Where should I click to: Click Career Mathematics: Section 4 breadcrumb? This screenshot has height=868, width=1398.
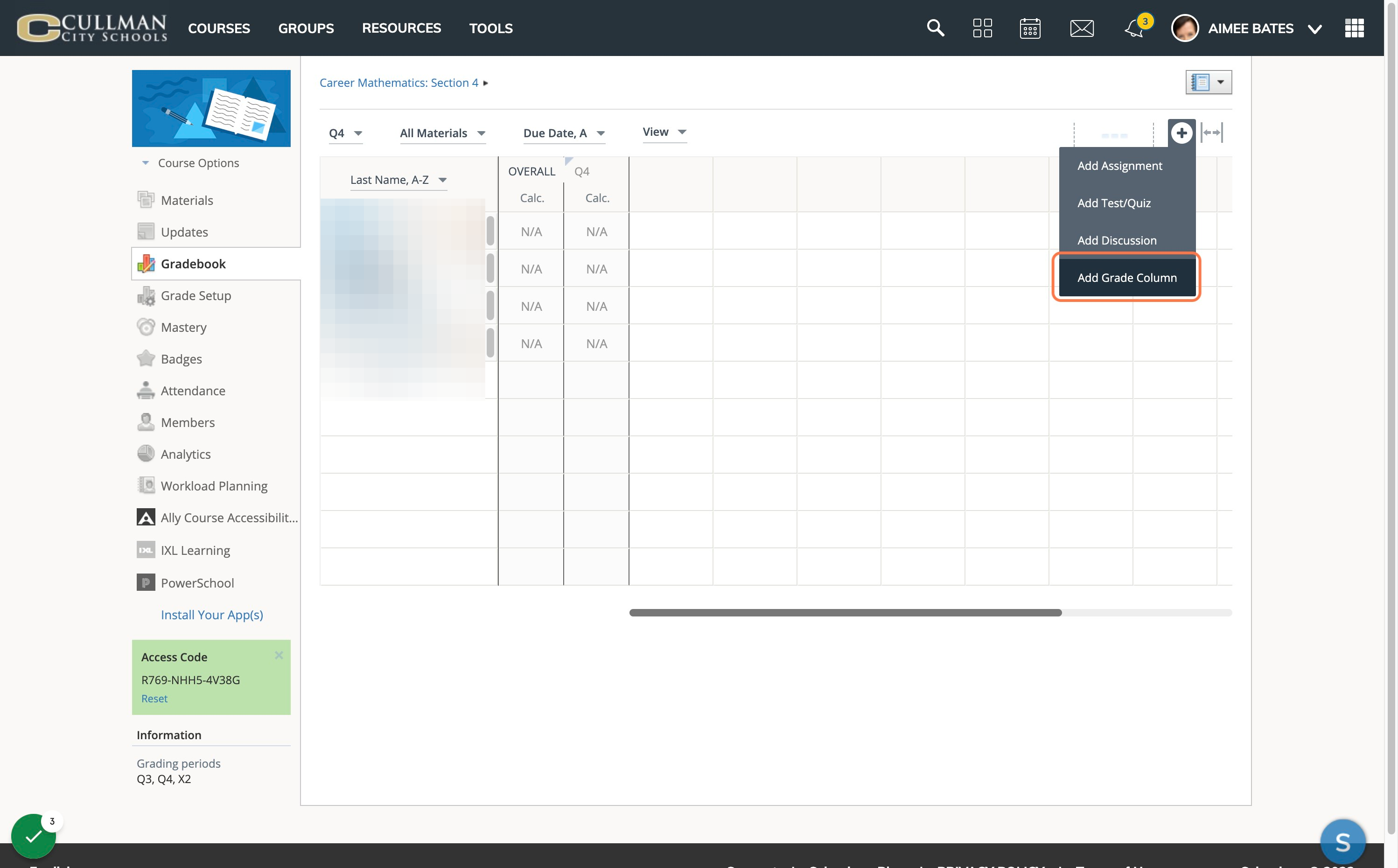tap(399, 83)
